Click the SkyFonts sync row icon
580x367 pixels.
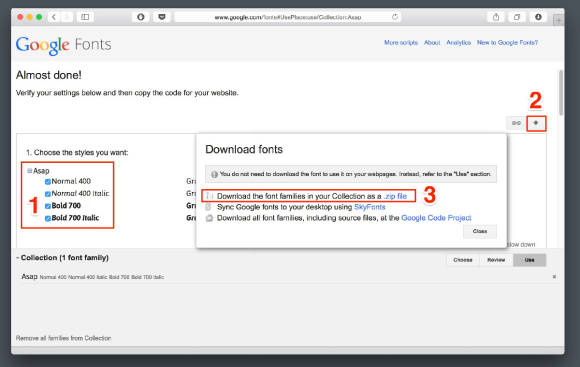(x=208, y=207)
